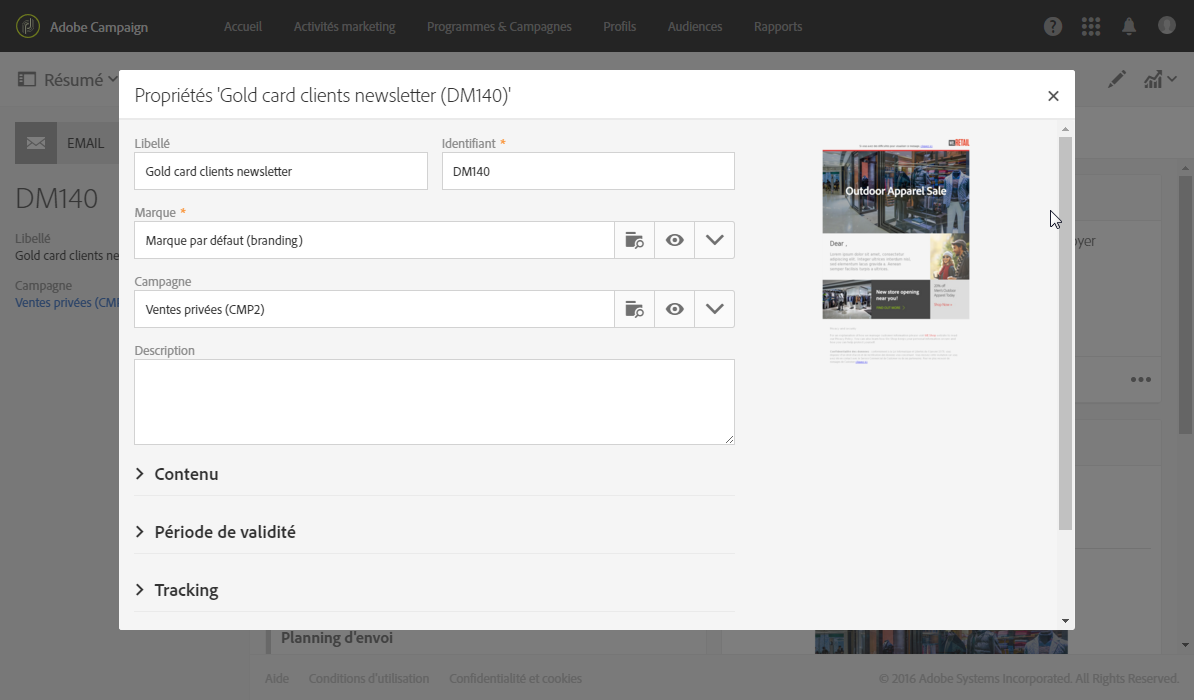Open the reports chart icon dropdown
The image size is (1194, 700).
tap(1160, 79)
